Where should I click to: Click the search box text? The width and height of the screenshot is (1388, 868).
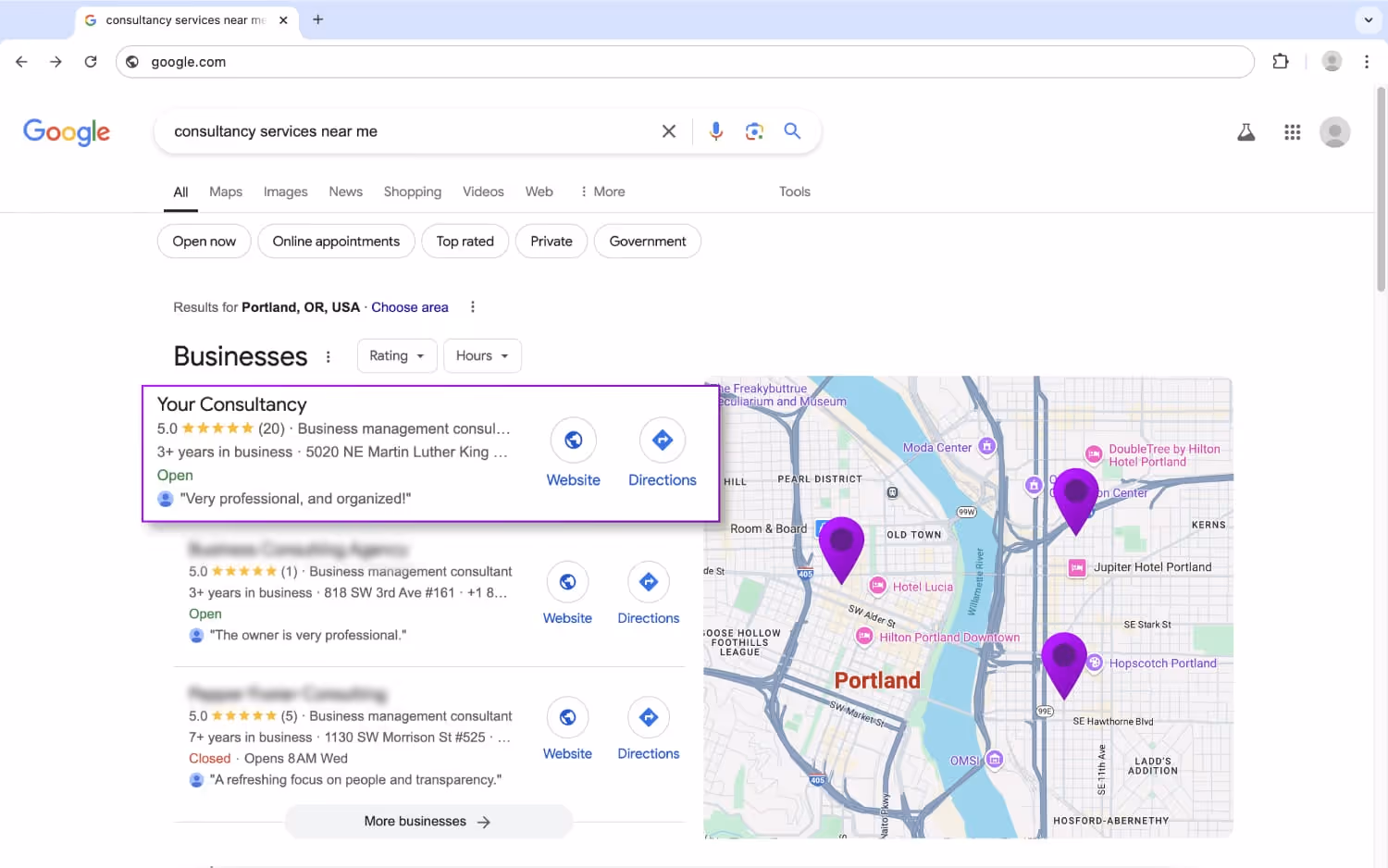click(276, 131)
